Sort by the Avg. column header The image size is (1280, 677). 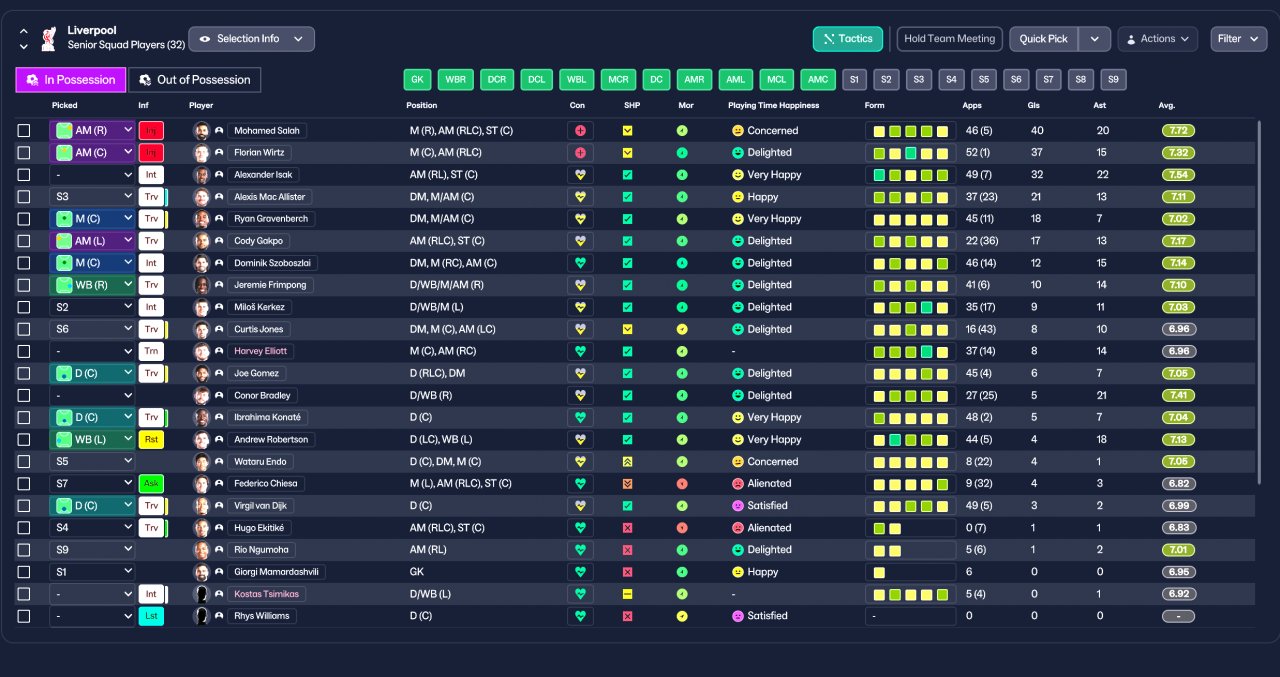1167,105
